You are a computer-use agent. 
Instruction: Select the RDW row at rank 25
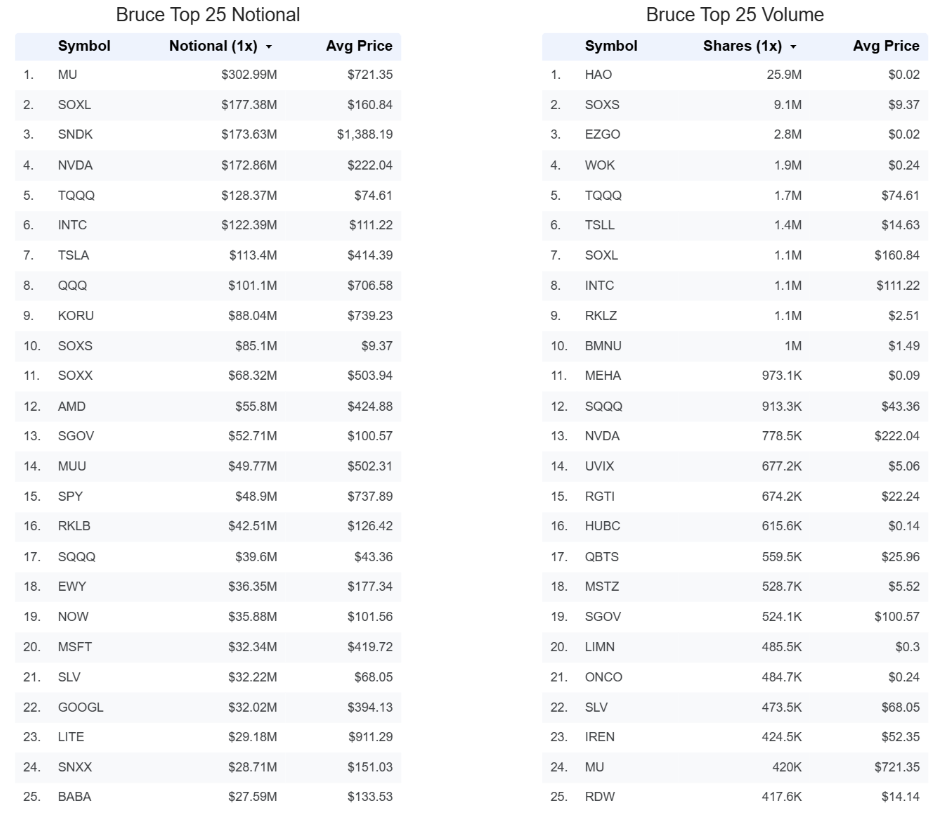coord(735,797)
